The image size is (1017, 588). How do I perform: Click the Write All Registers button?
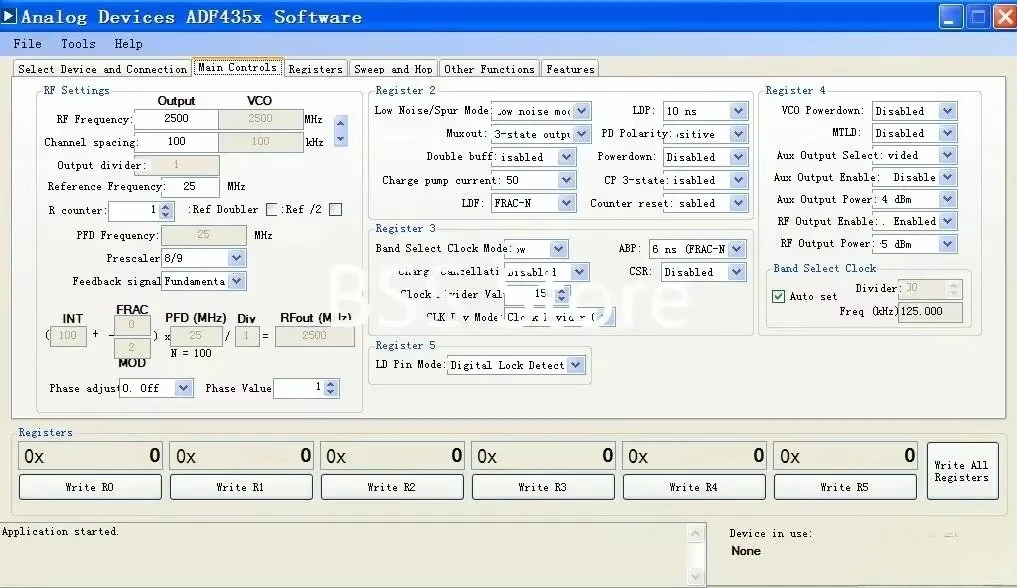[x=961, y=471]
